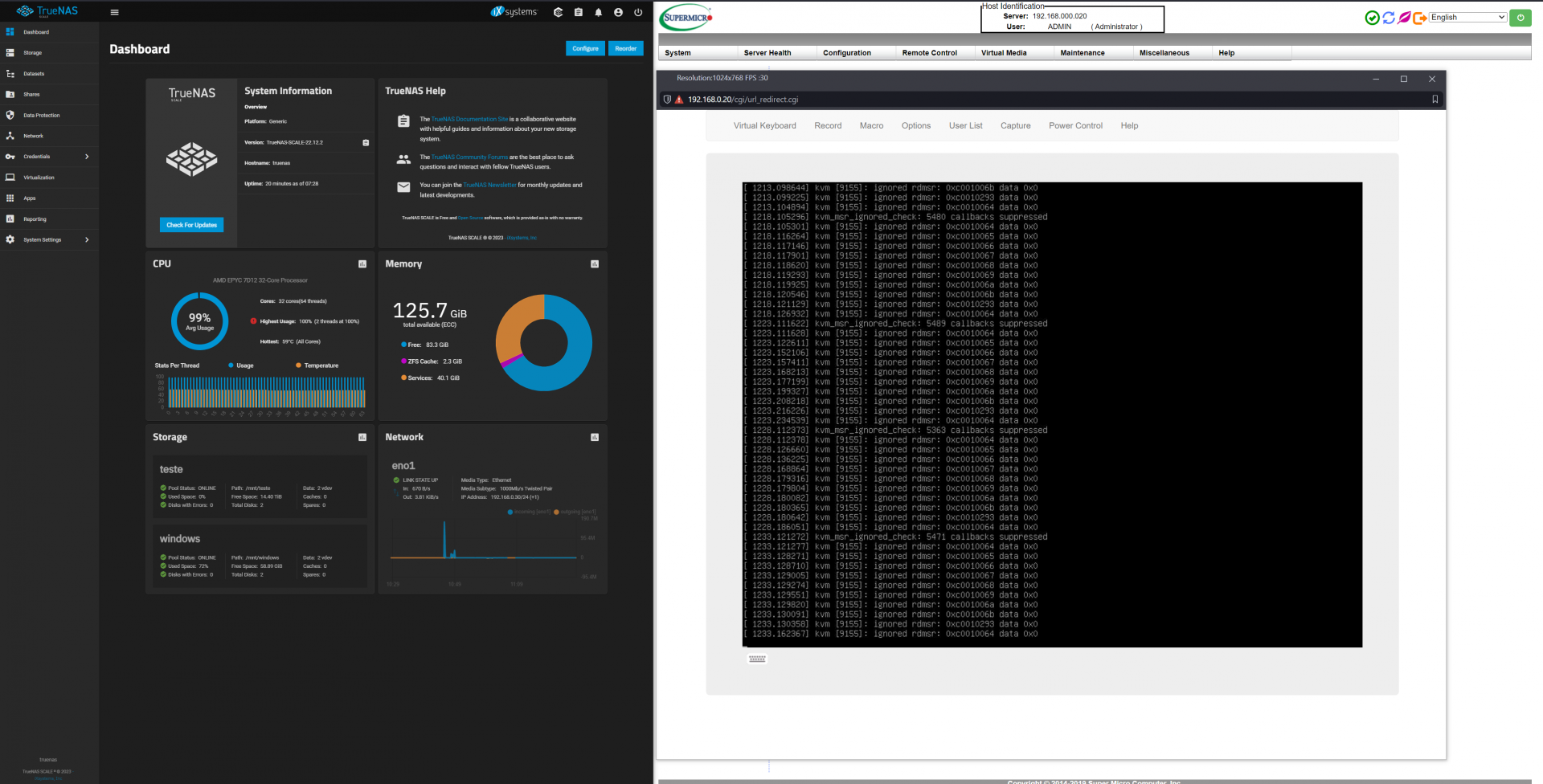Click the security warning icon in iKVM address bar
The image size is (1543, 784).
click(x=679, y=100)
